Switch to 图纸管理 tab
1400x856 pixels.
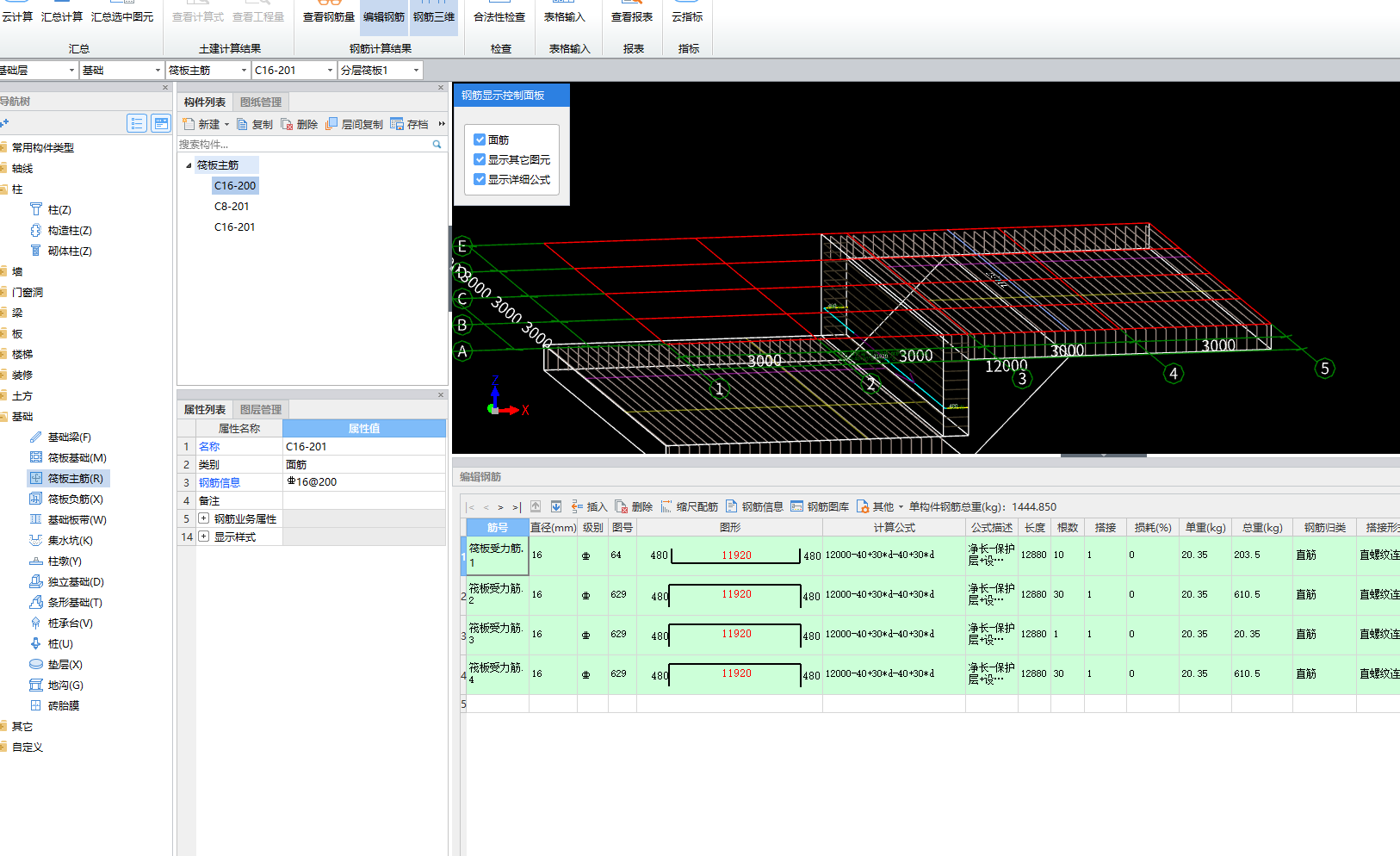tap(261, 102)
